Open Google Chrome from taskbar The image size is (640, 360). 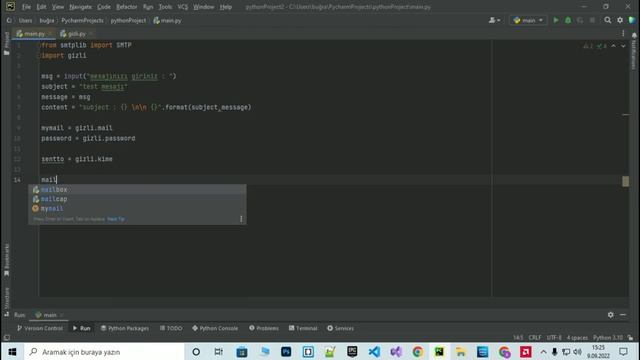(x=418, y=351)
